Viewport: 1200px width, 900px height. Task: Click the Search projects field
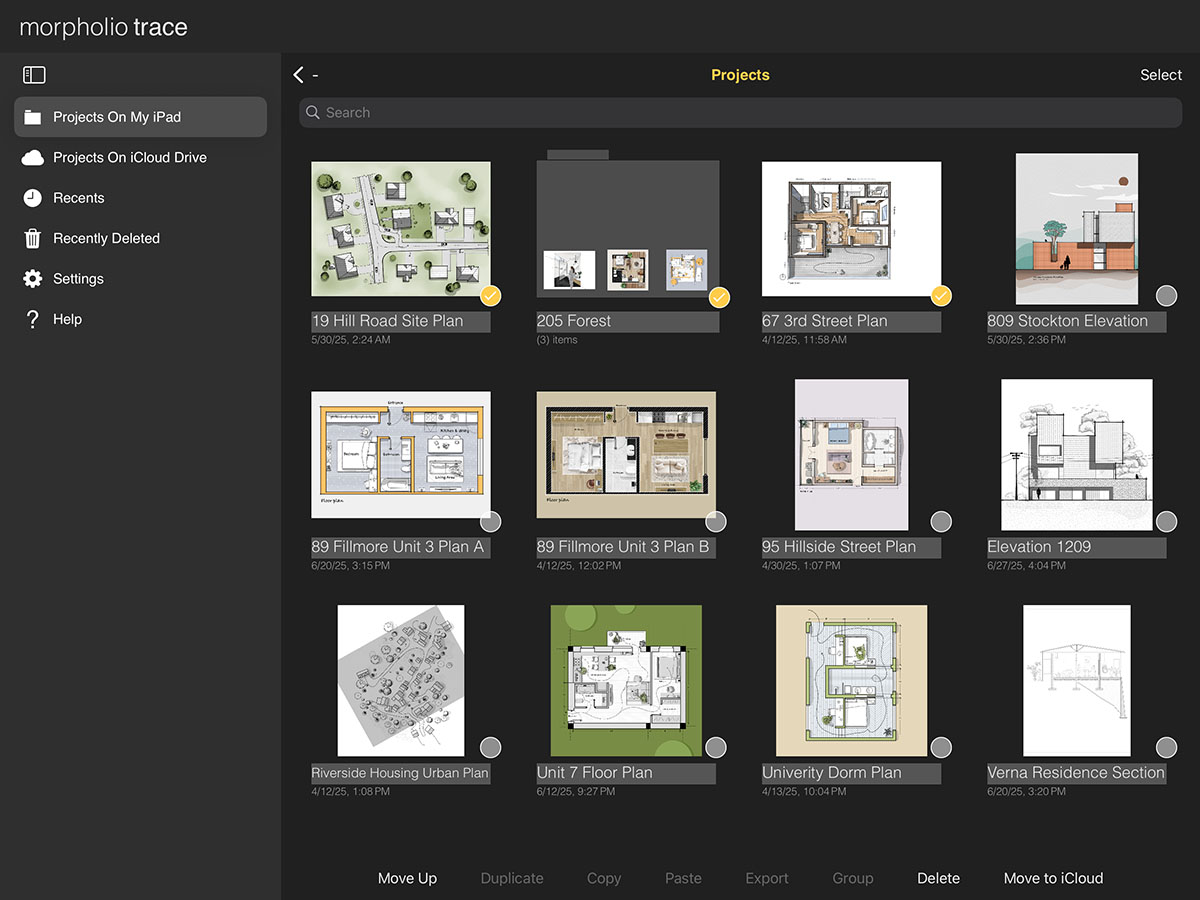click(740, 113)
